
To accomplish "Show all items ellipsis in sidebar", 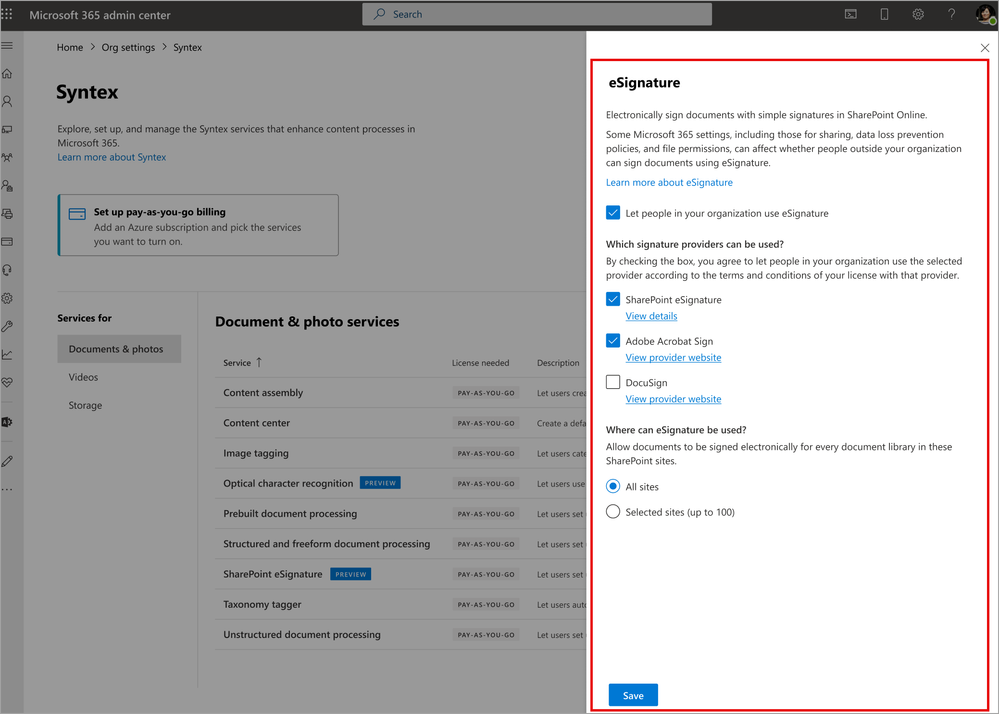I will coord(7,490).
